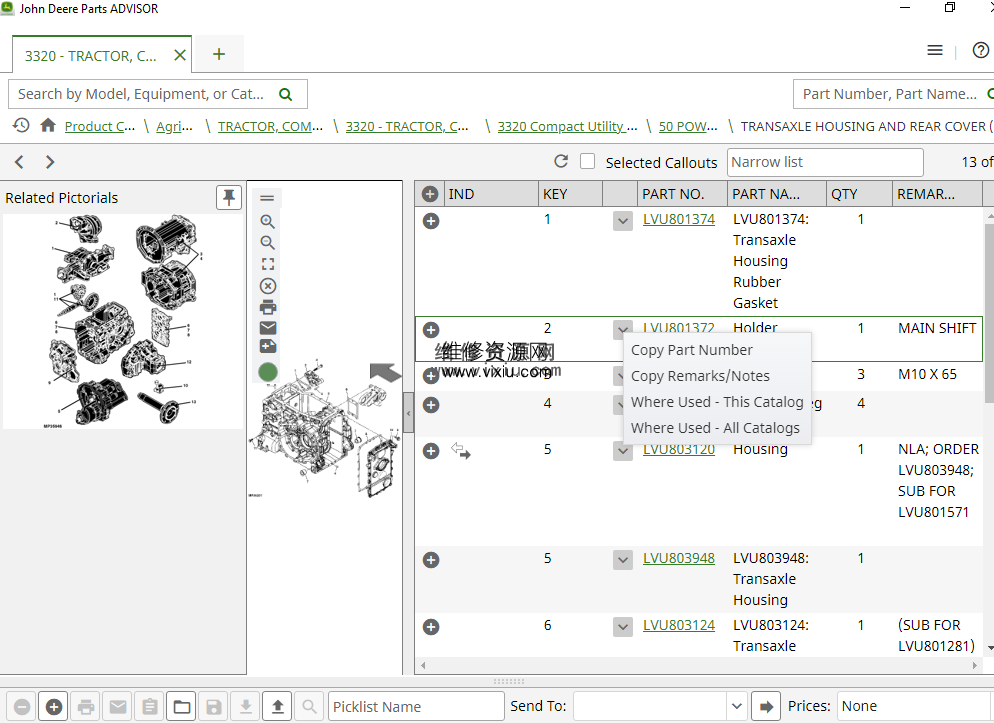Add LVU801374 to the picklist
Viewport: 994px width, 723px height.
431,221
